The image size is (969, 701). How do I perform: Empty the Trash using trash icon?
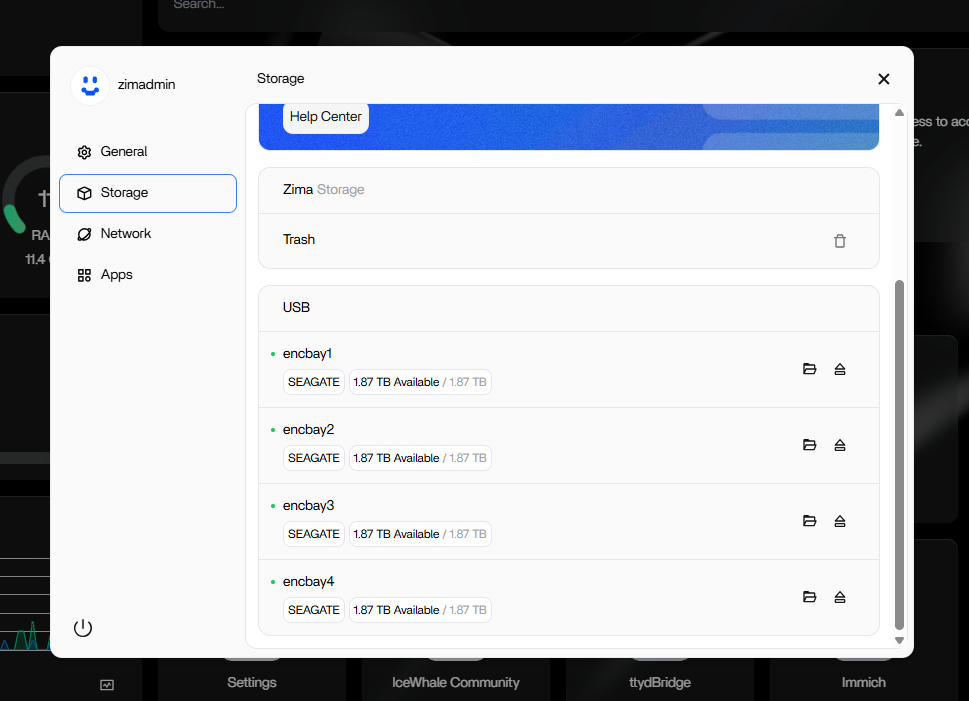(x=840, y=241)
